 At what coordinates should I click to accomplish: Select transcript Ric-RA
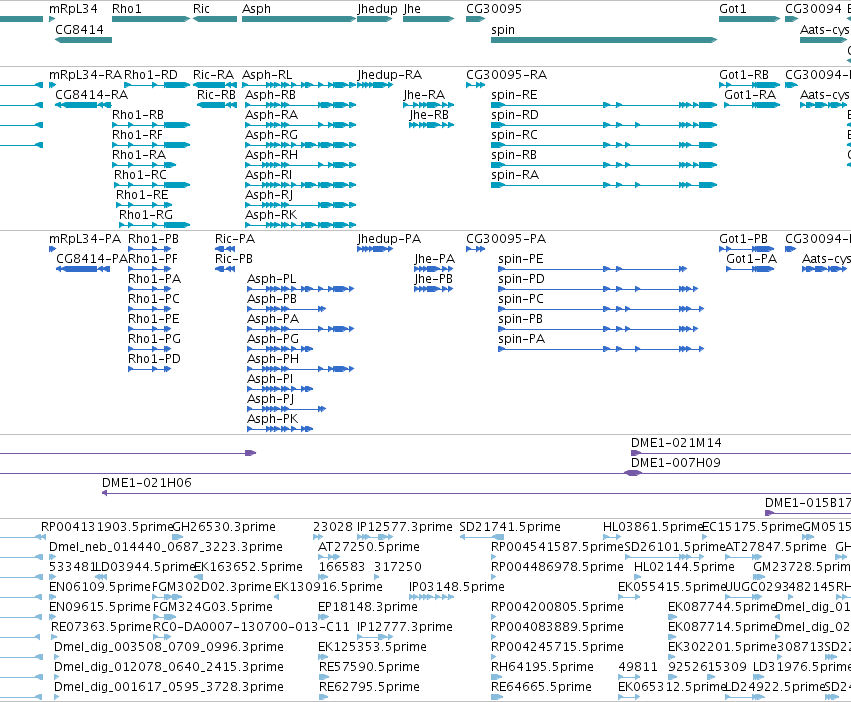click(215, 85)
